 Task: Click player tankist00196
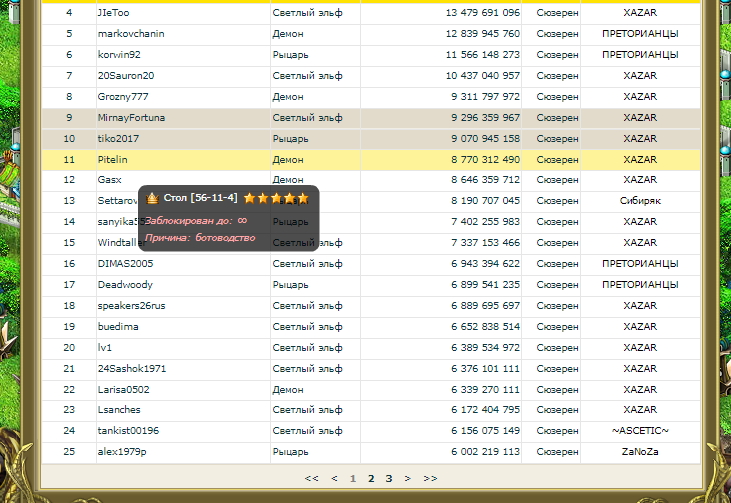coord(128,431)
